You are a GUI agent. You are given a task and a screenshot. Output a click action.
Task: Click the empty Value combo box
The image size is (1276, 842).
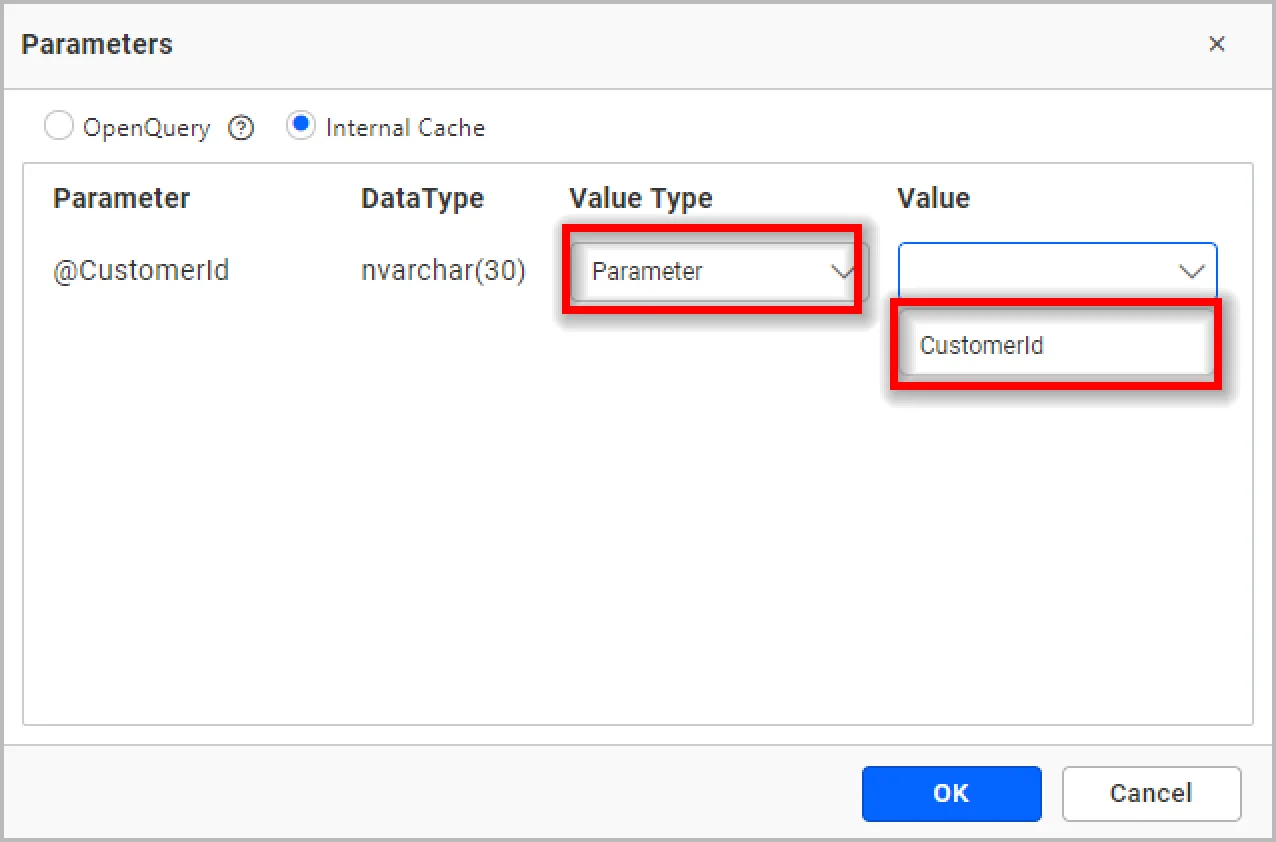(x=1035, y=271)
